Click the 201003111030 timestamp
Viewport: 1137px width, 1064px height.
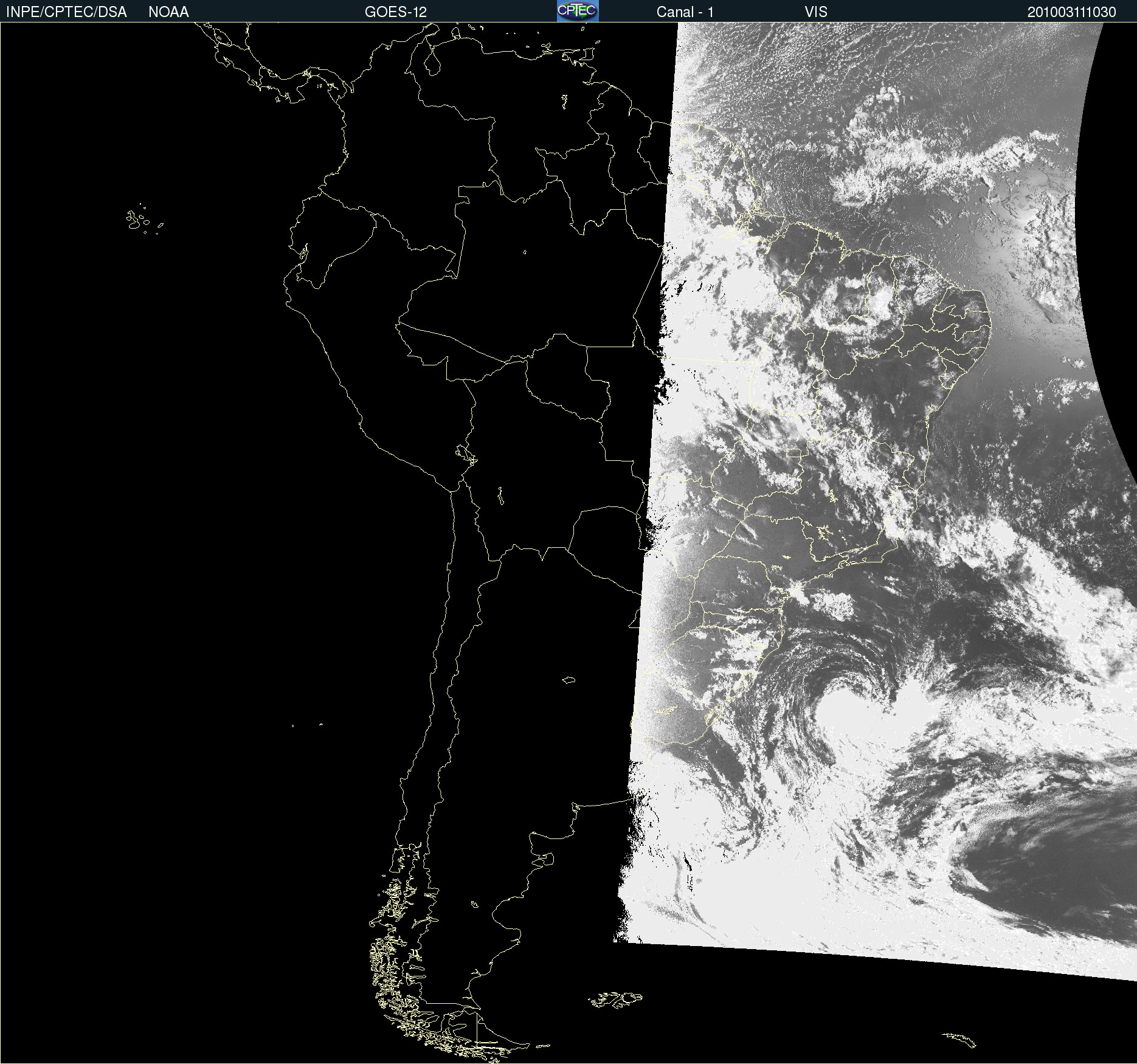pos(1071,12)
